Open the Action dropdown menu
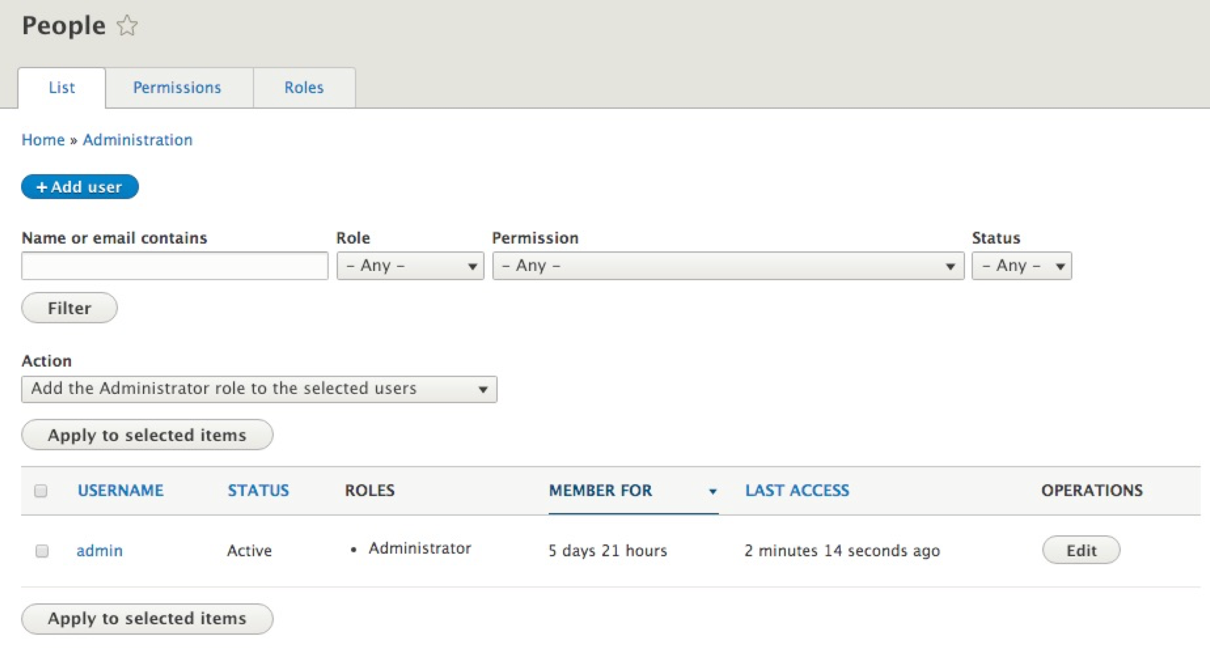The width and height of the screenshot is (1210, 648). click(x=259, y=388)
